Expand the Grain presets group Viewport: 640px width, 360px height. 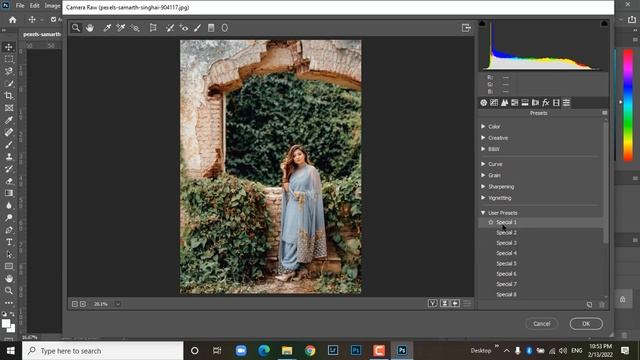483,175
